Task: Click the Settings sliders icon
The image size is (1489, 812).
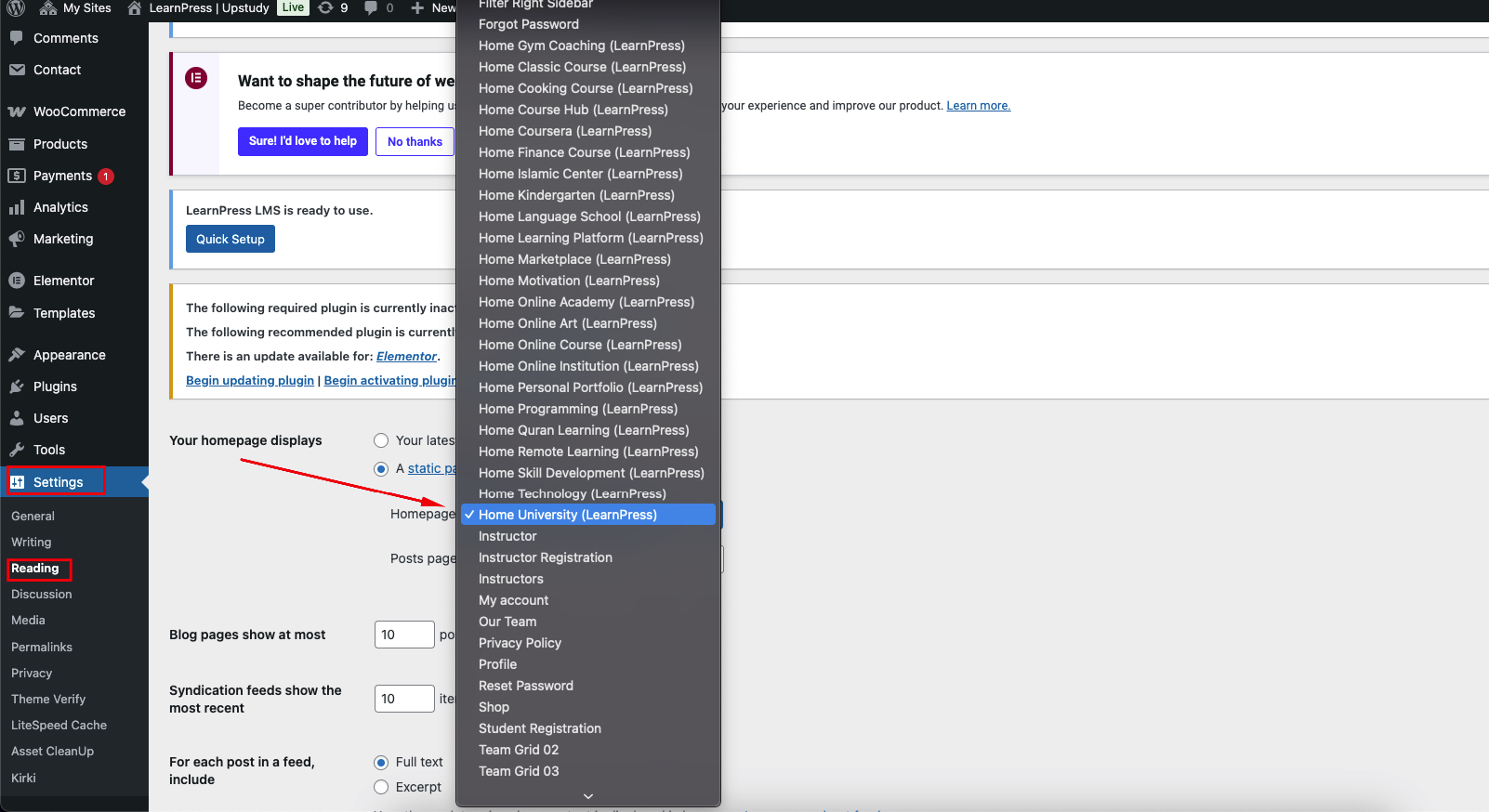Action: pyautogui.click(x=17, y=482)
